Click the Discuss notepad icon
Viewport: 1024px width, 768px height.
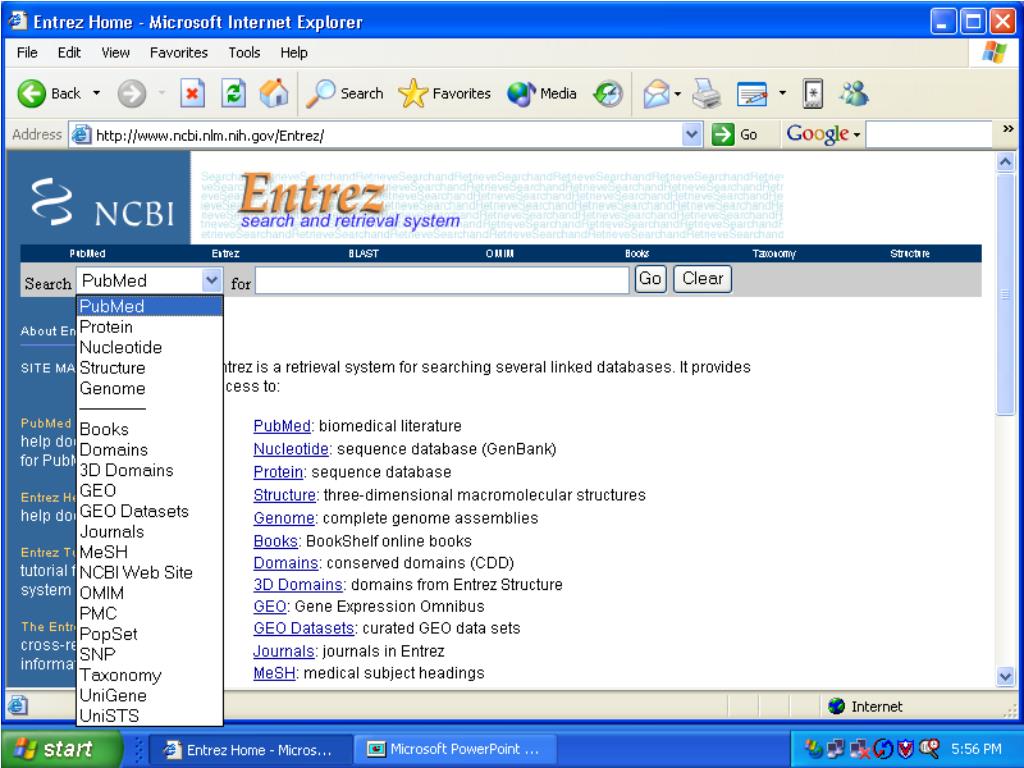point(813,94)
